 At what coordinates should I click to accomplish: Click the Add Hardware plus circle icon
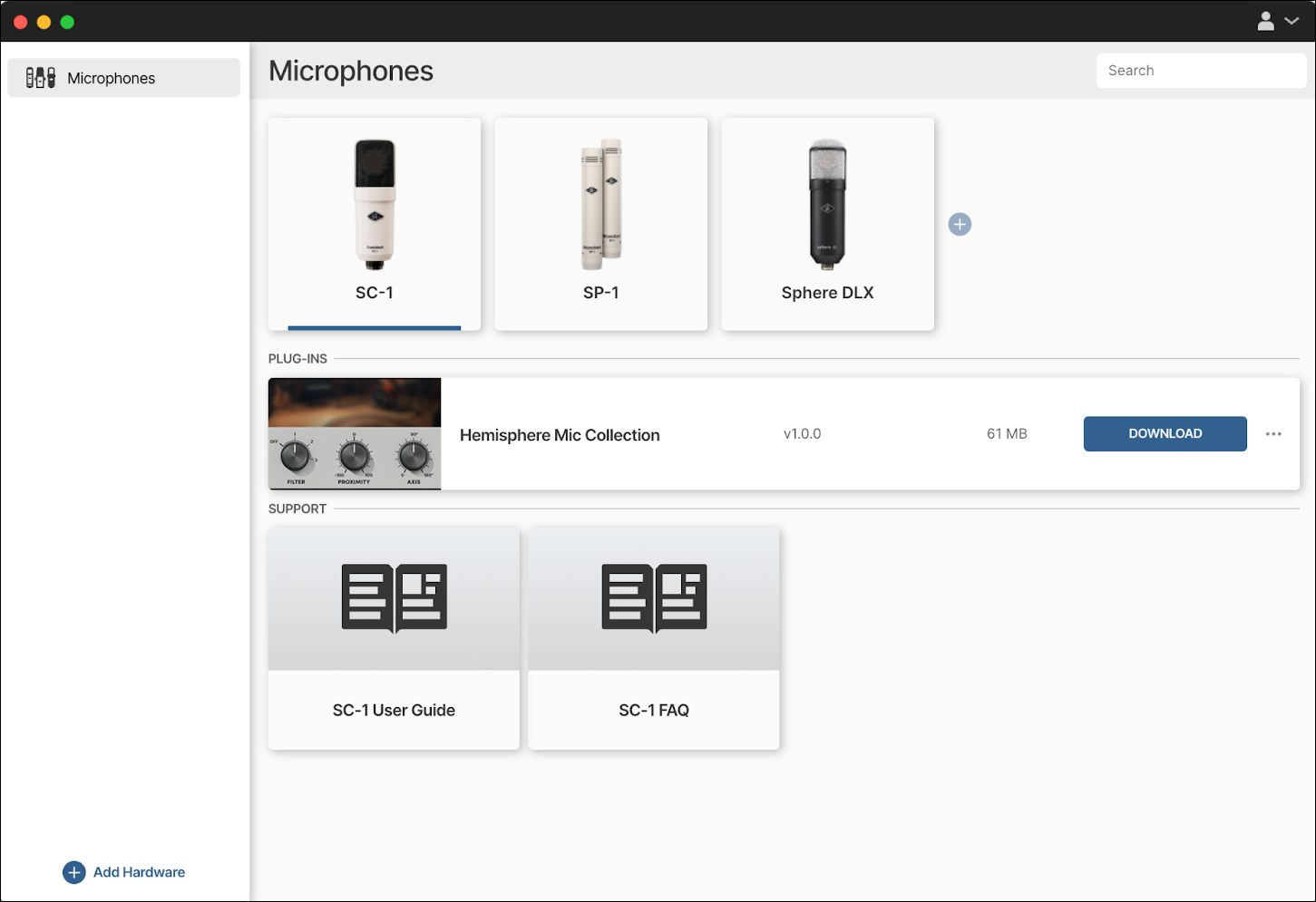74,872
